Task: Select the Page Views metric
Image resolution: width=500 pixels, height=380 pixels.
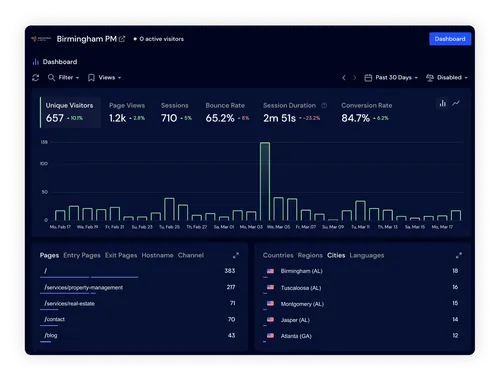Action: 127,112
